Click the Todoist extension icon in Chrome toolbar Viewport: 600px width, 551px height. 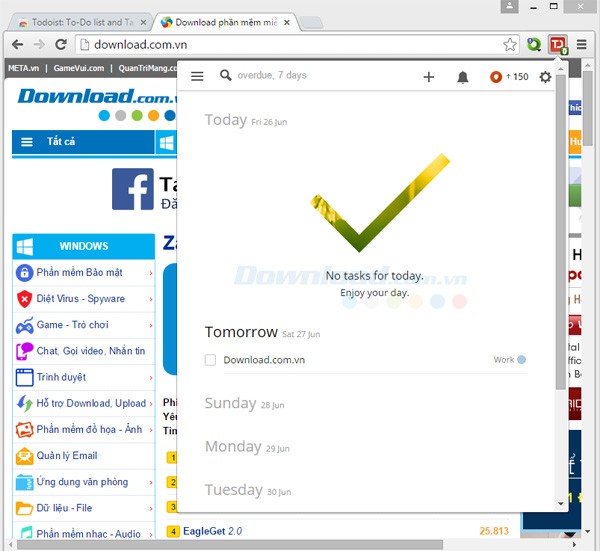point(558,44)
